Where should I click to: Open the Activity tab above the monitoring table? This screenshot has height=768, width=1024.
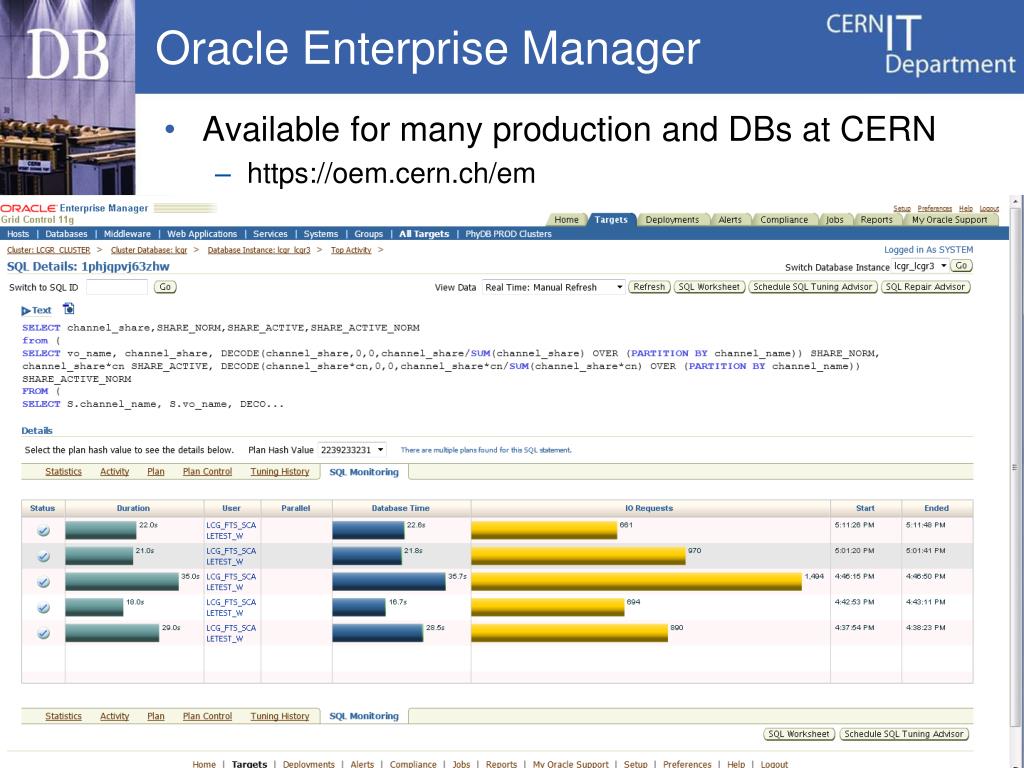(114, 472)
